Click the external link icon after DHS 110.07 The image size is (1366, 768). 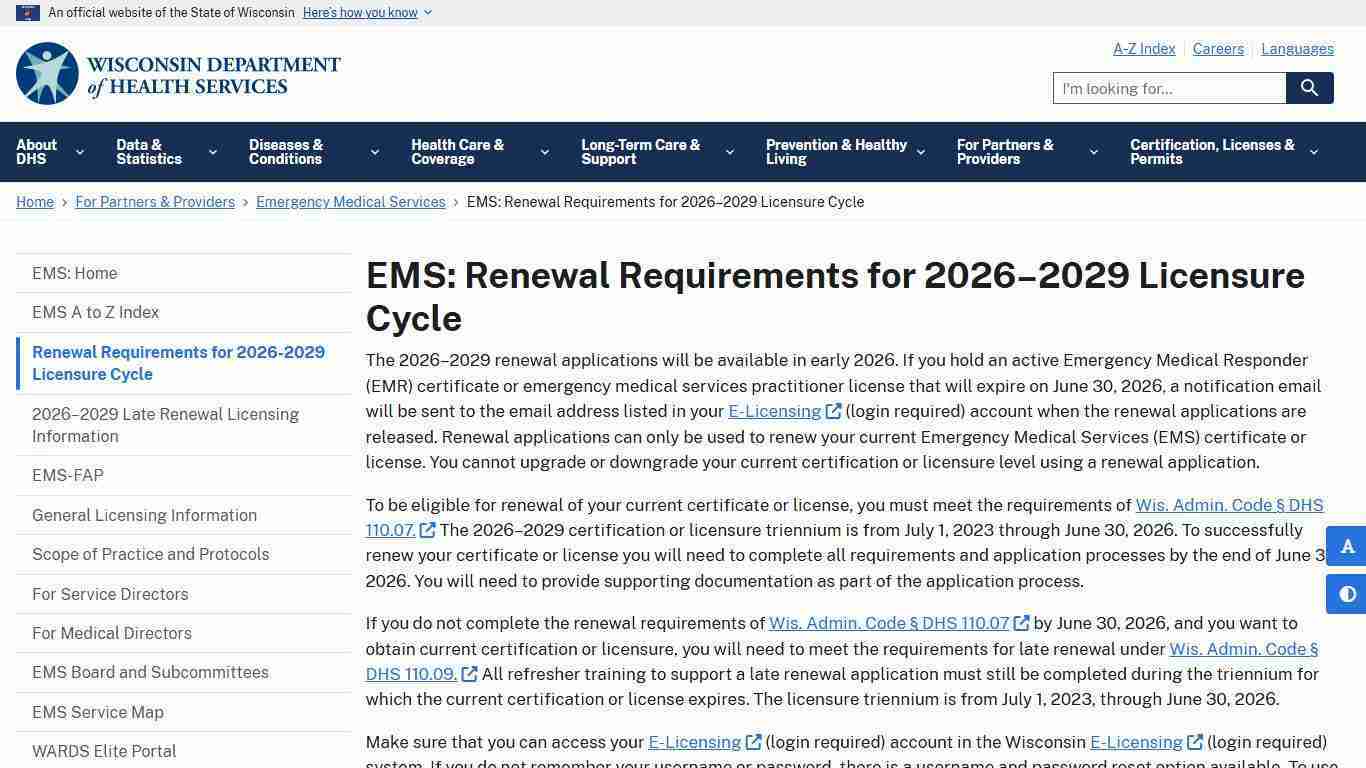[427, 531]
